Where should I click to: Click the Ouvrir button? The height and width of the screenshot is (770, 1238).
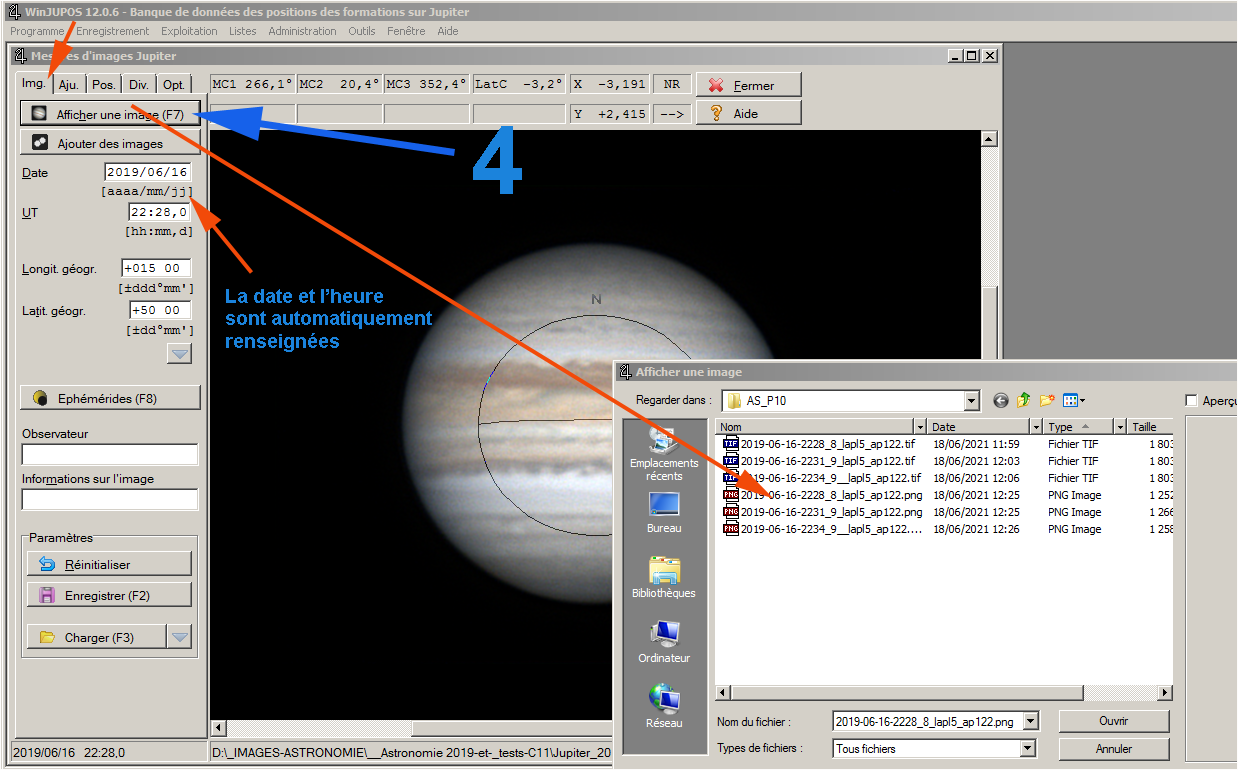[x=1113, y=721]
